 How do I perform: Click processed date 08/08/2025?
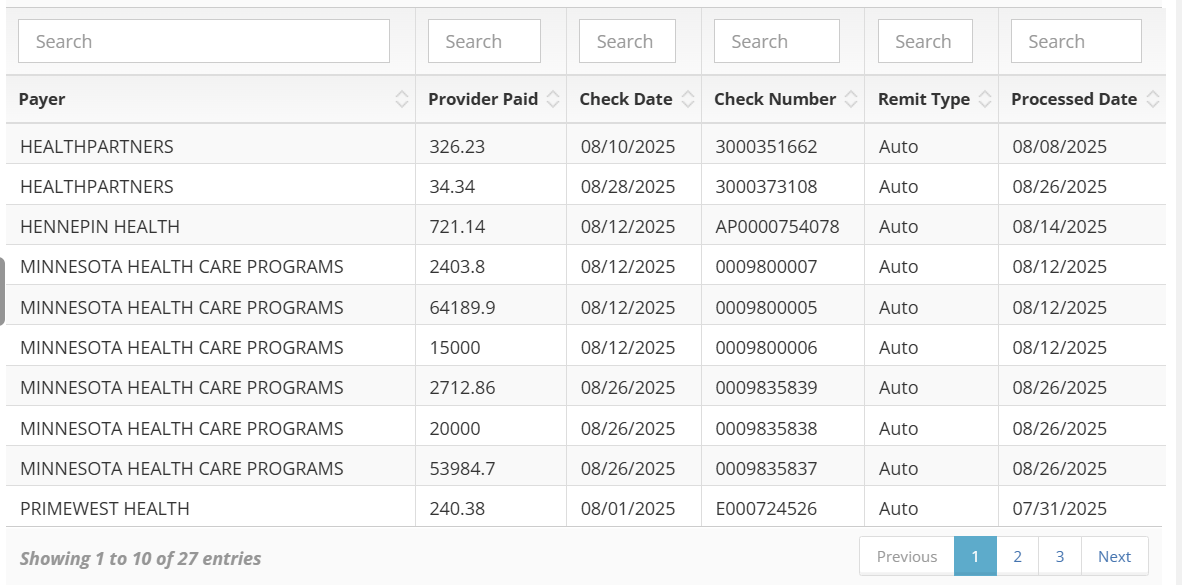click(1060, 146)
